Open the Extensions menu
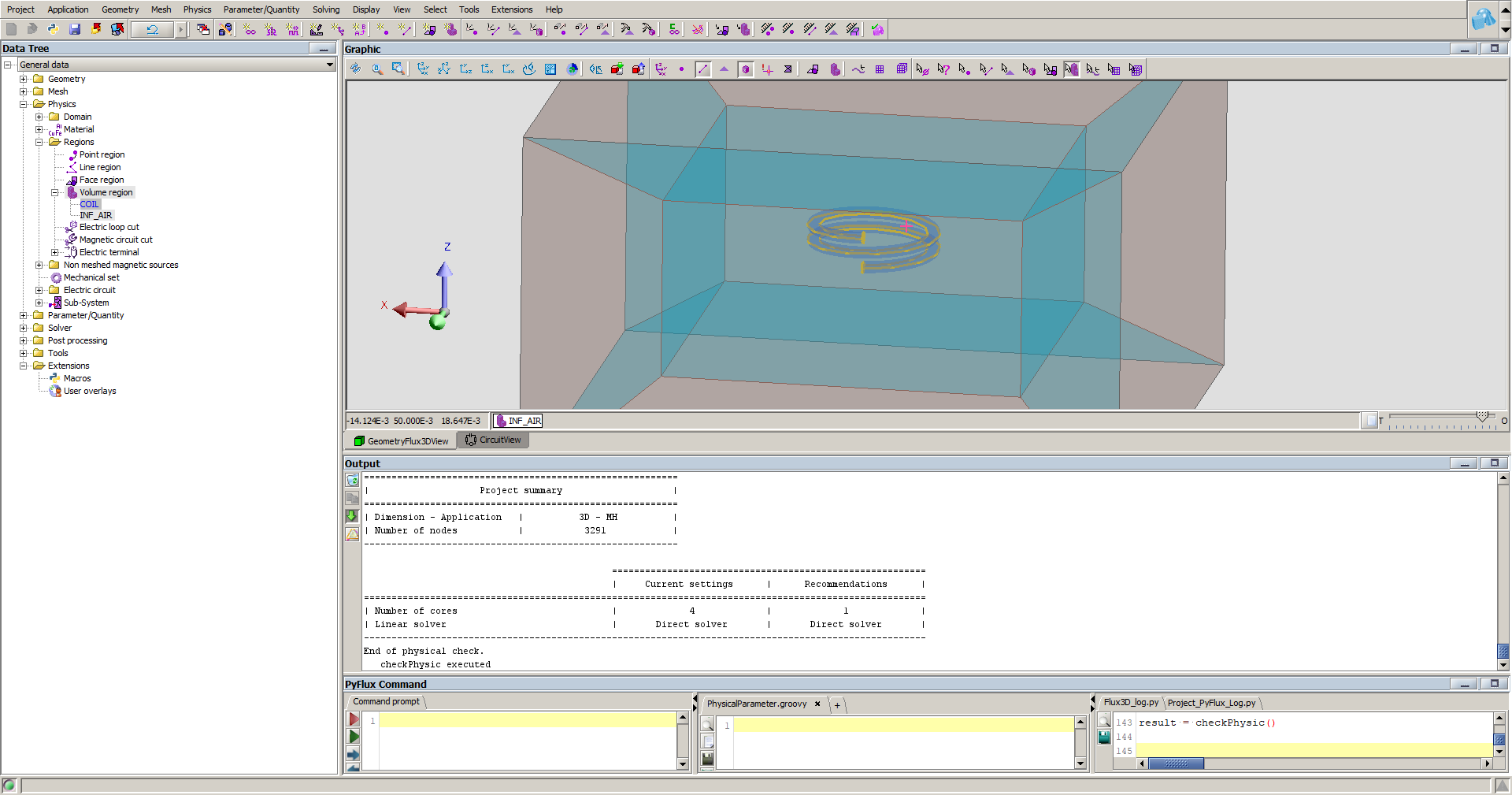The image size is (1512, 795). [512, 9]
